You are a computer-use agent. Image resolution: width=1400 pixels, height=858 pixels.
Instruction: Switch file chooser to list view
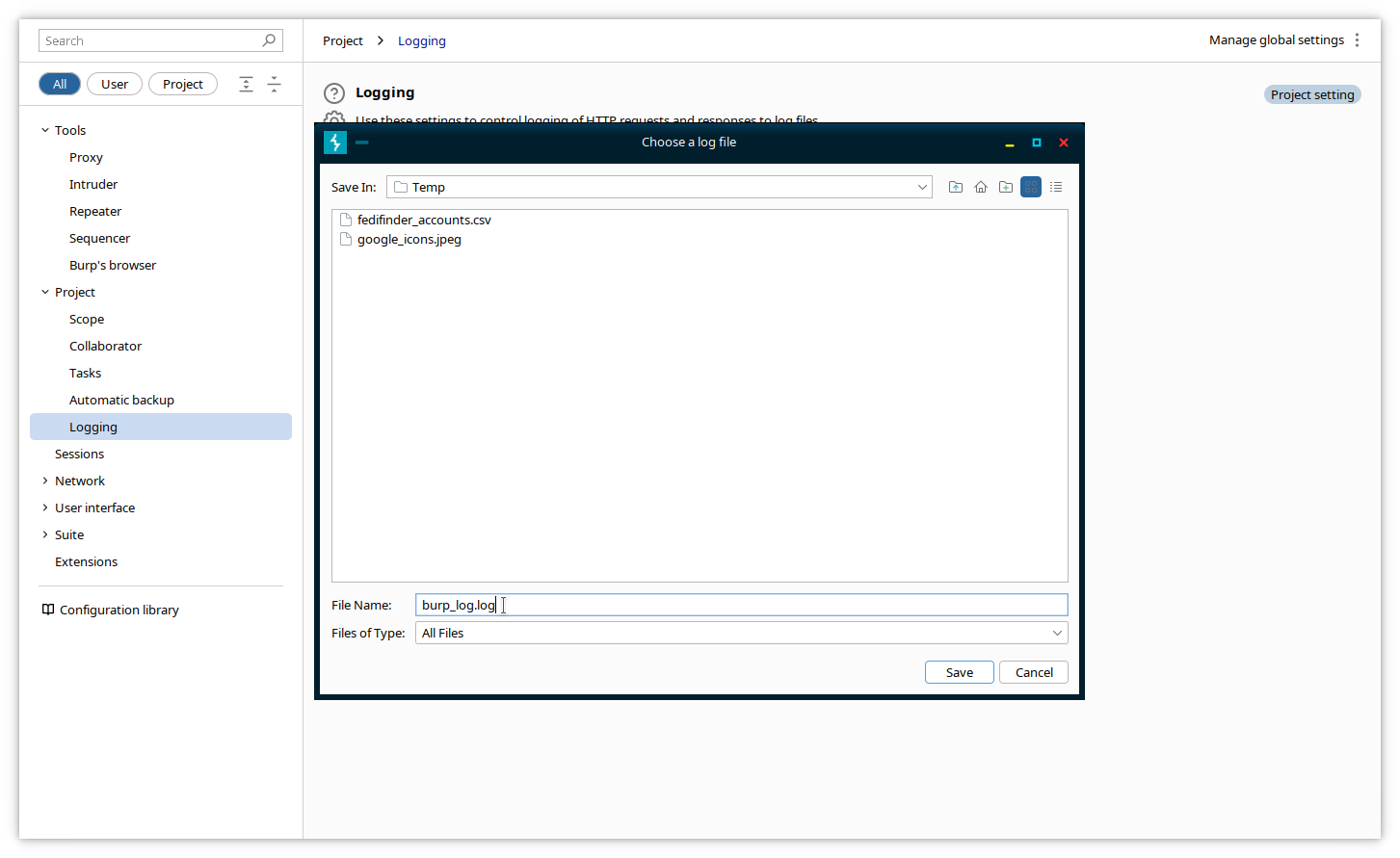pyautogui.click(x=1056, y=187)
